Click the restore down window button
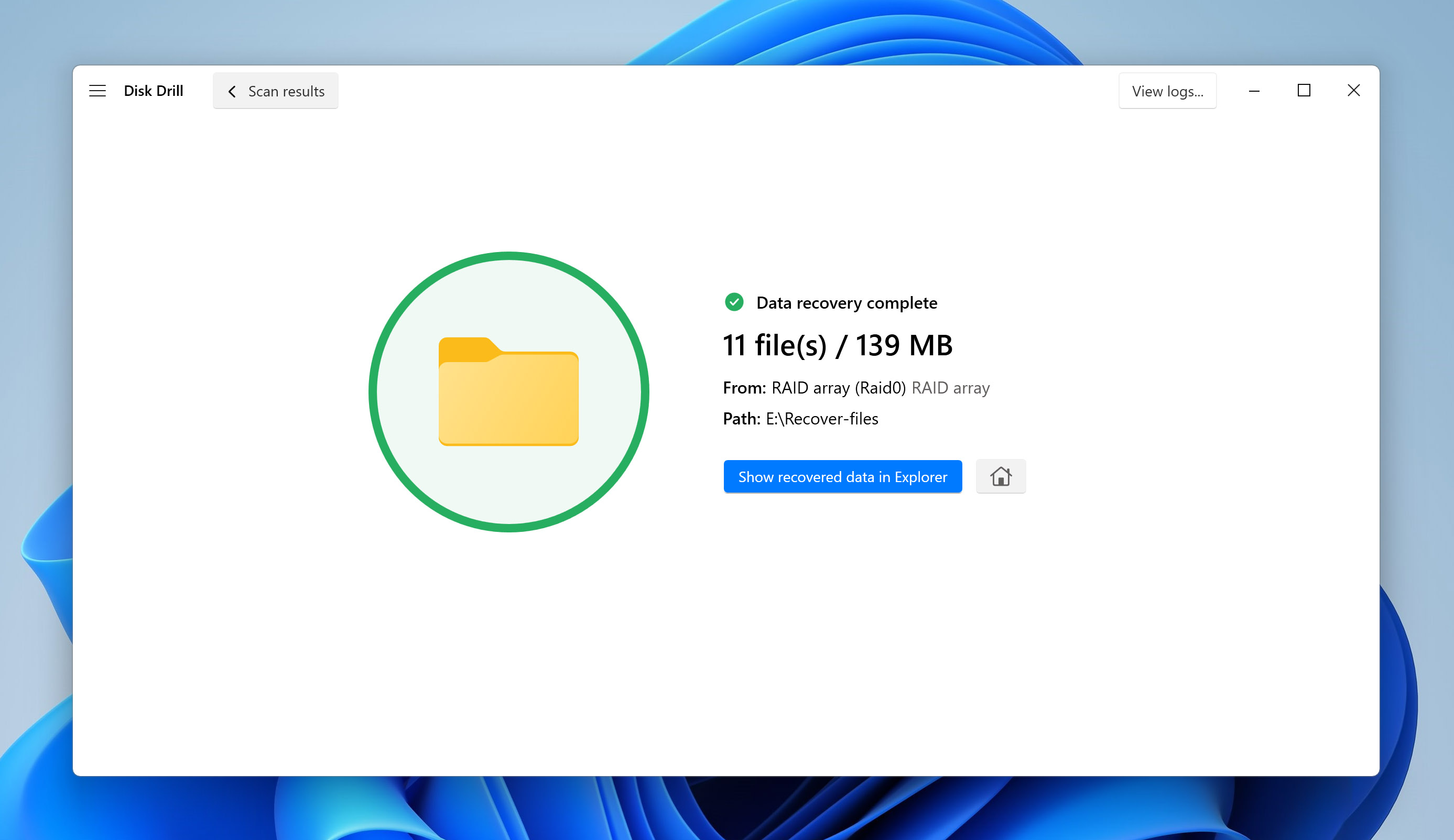1454x840 pixels. 1304,90
